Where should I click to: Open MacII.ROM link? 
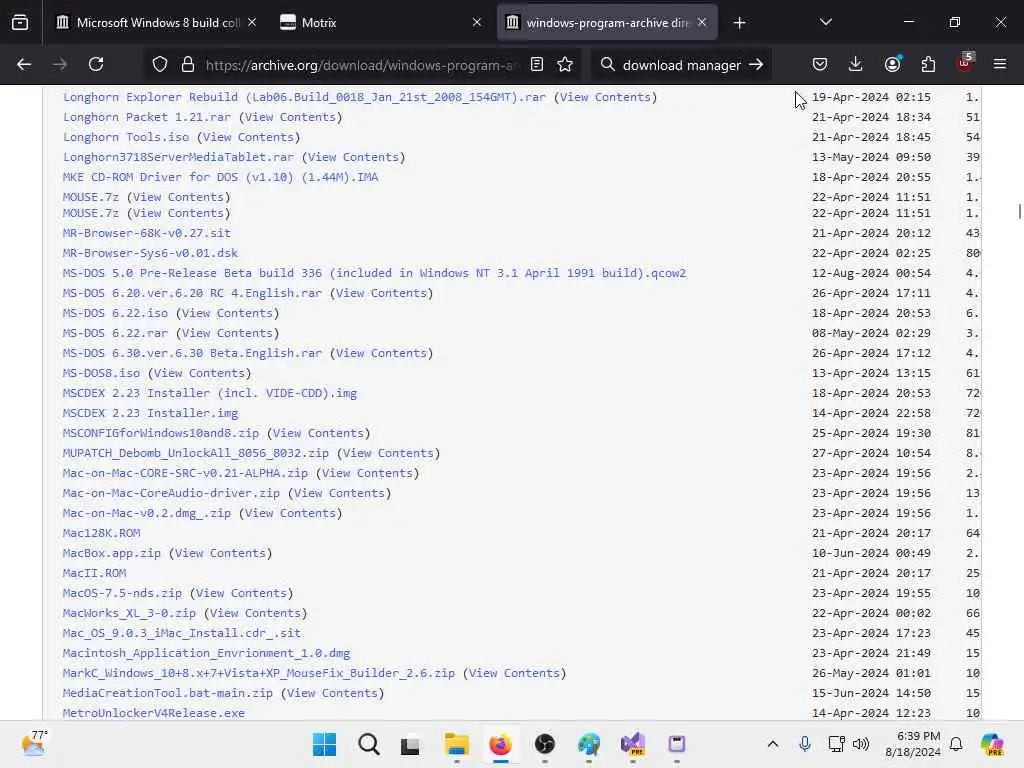point(95,573)
